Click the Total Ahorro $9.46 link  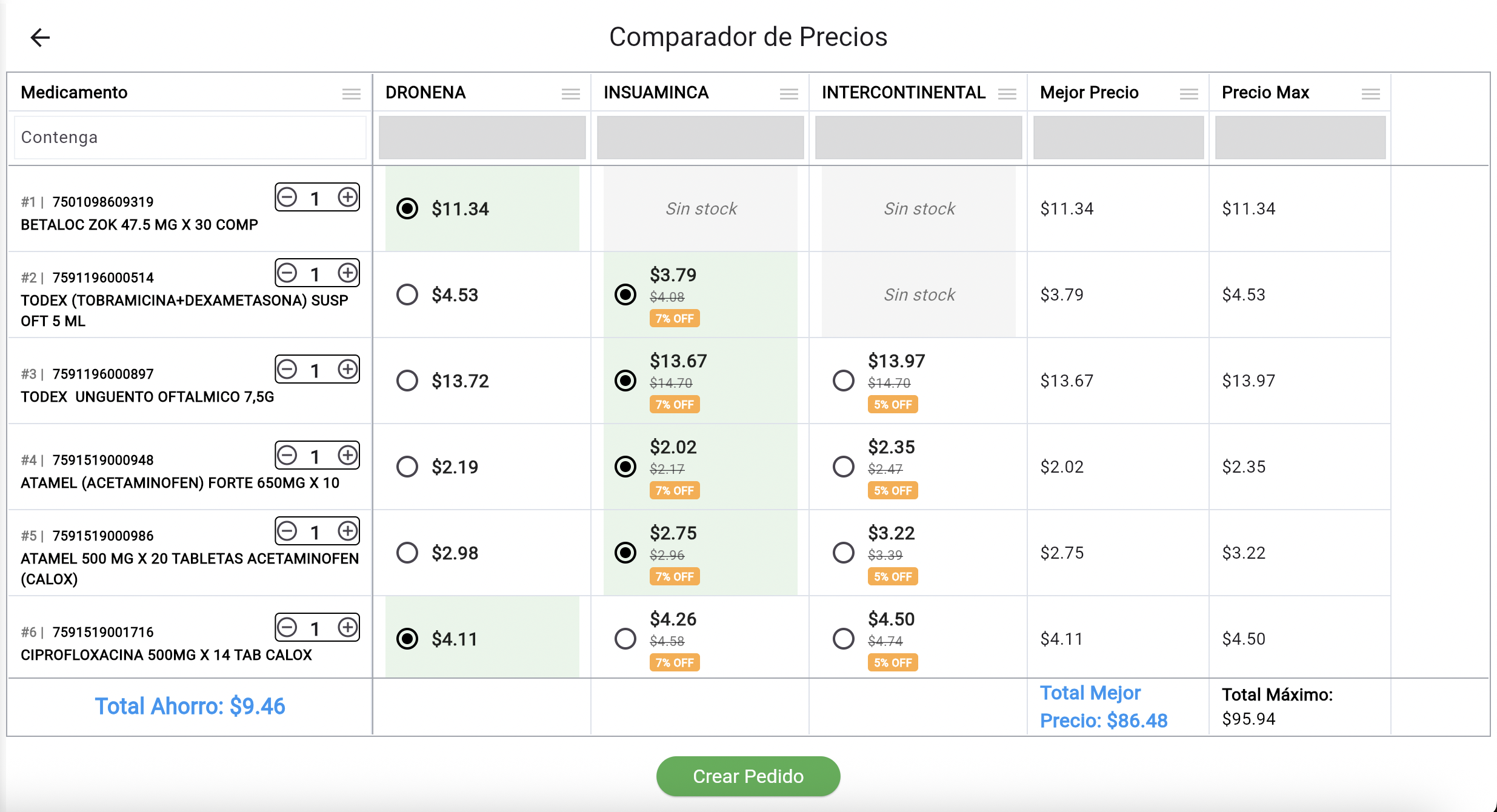coord(190,706)
